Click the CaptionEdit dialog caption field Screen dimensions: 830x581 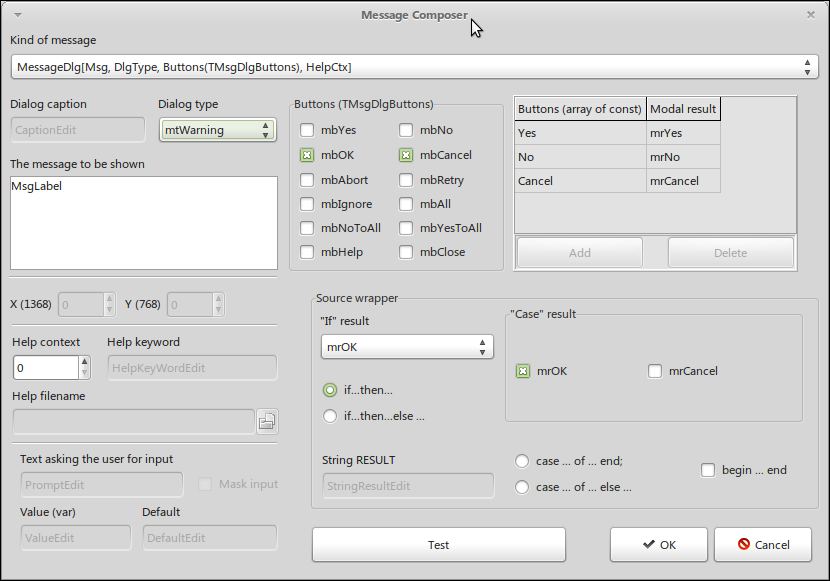point(78,130)
